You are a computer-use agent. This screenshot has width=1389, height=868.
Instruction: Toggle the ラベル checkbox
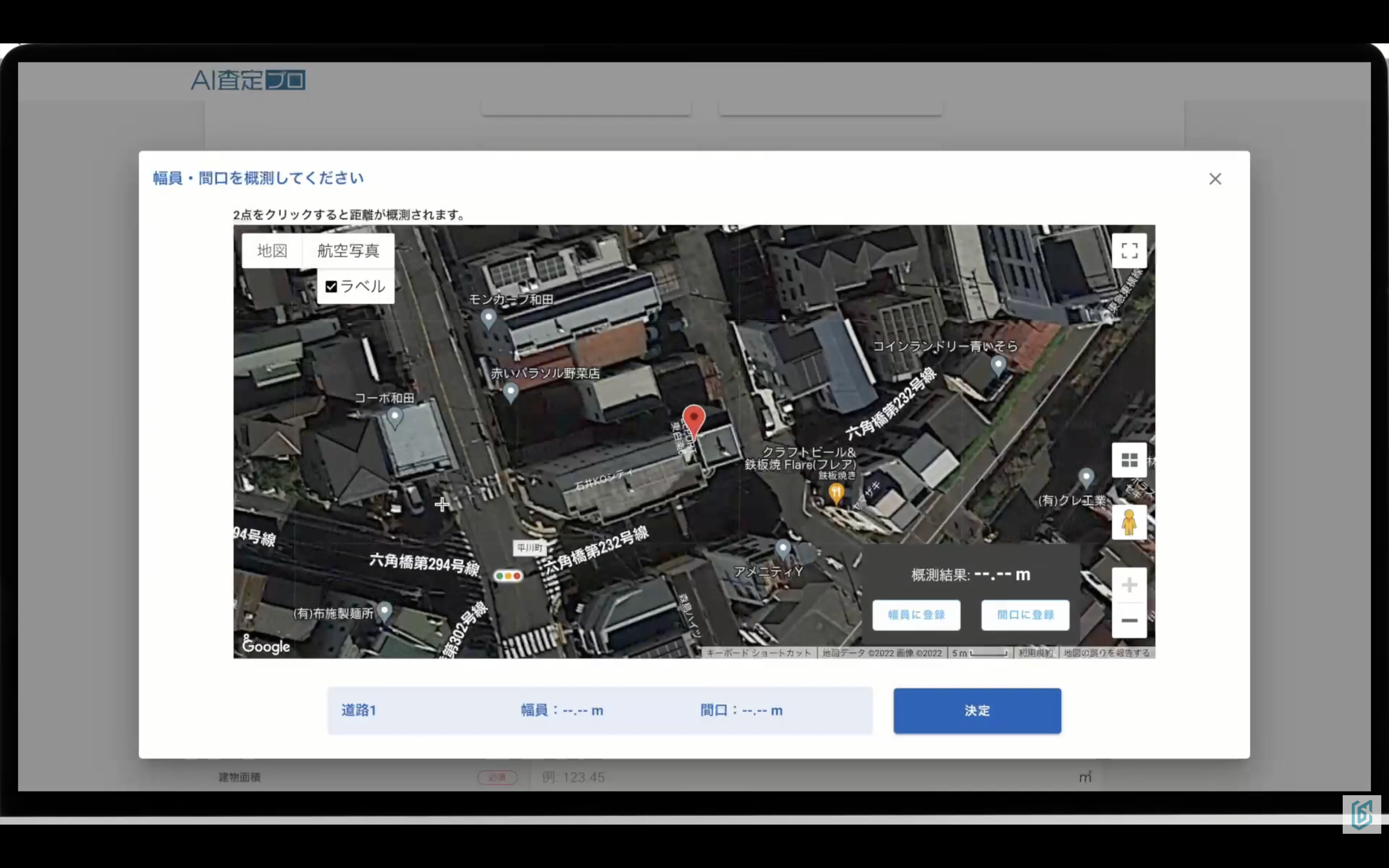[x=331, y=286]
